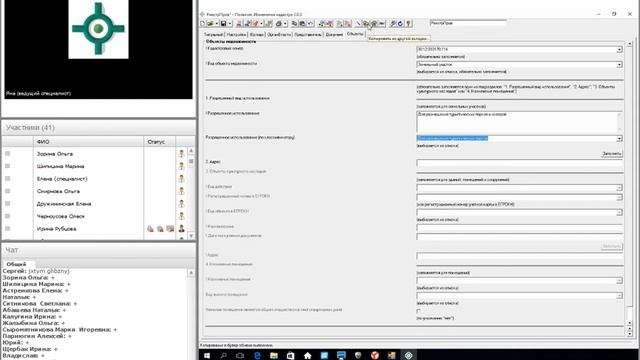
Task: Click Черноусова Олеся participant status icon
Action: click(x=181, y=216)
